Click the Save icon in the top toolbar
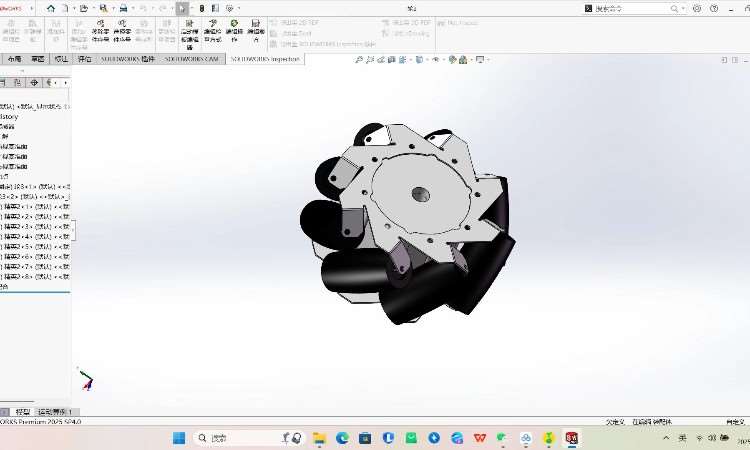750x450 pixels. [x=103, y=8]
